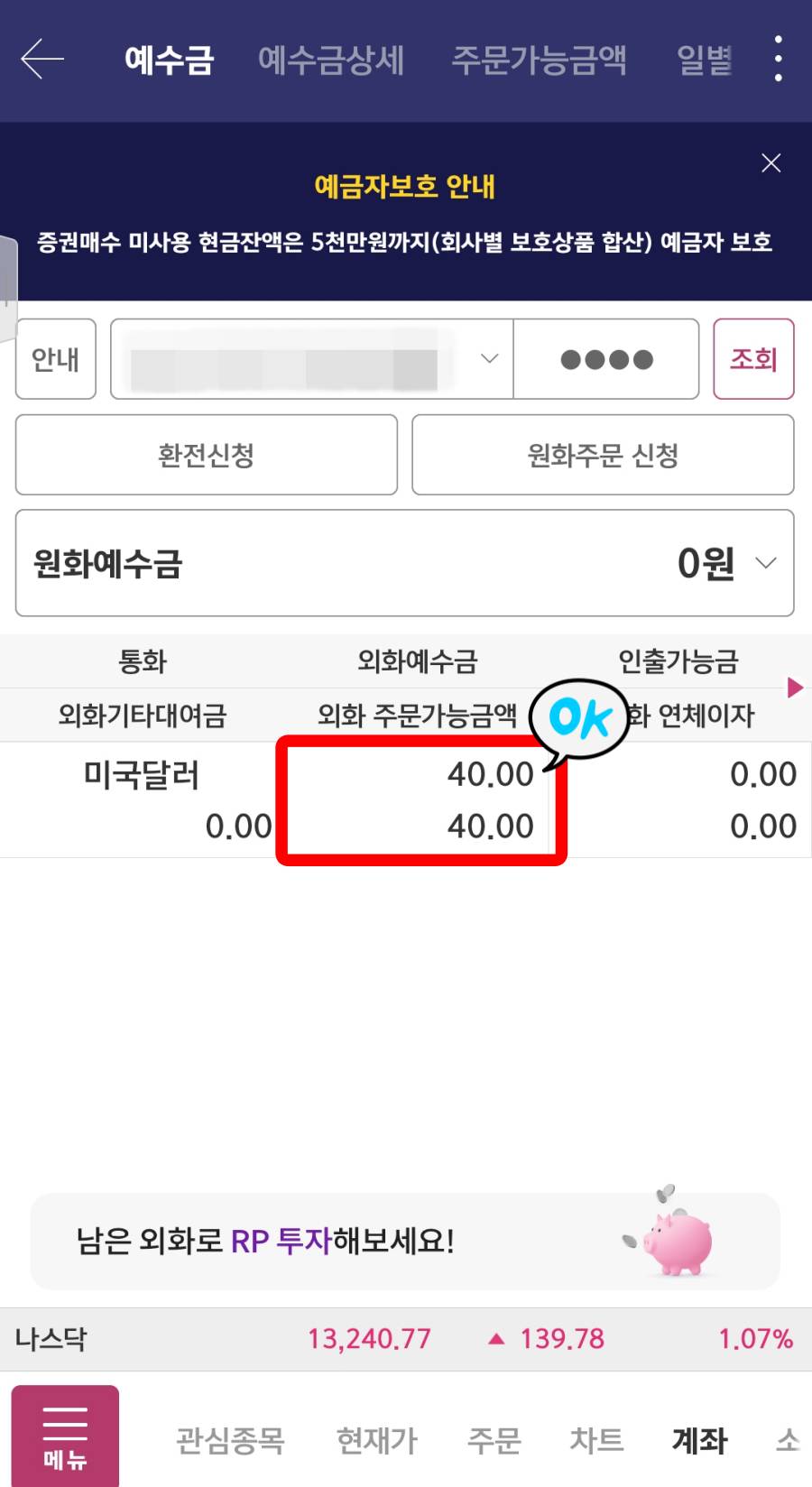Open the hamburger 메뉴 icon
The width and height of the screenshot is (812, 1487).
63,1435
